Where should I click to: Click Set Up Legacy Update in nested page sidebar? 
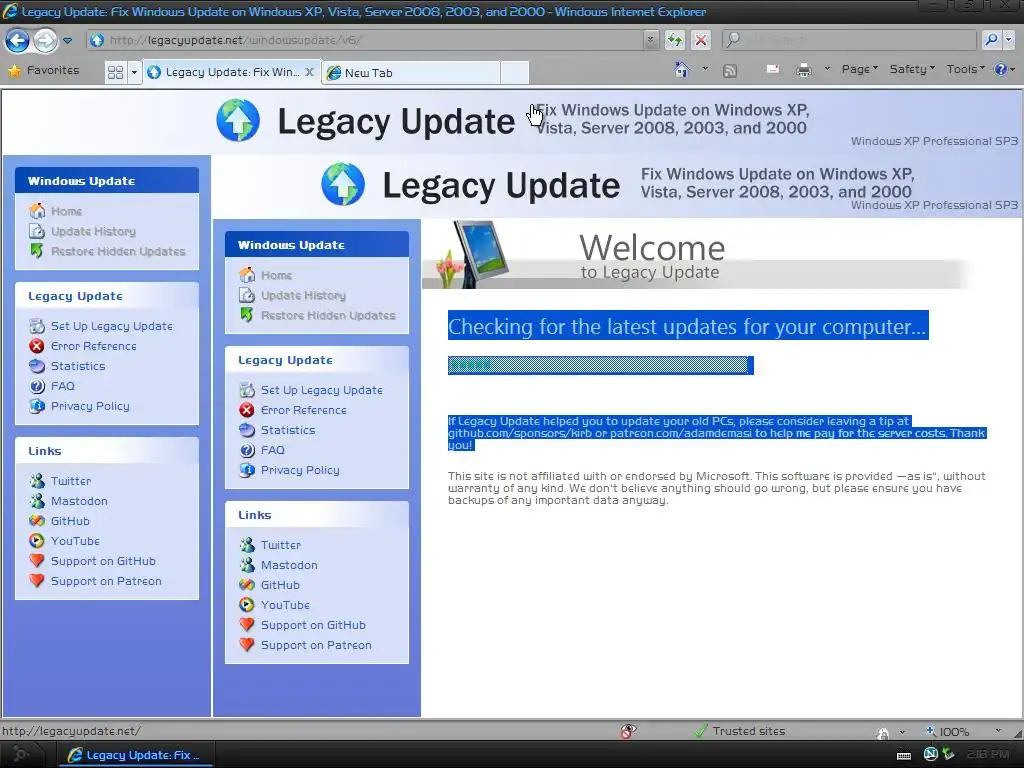(321, 390)
